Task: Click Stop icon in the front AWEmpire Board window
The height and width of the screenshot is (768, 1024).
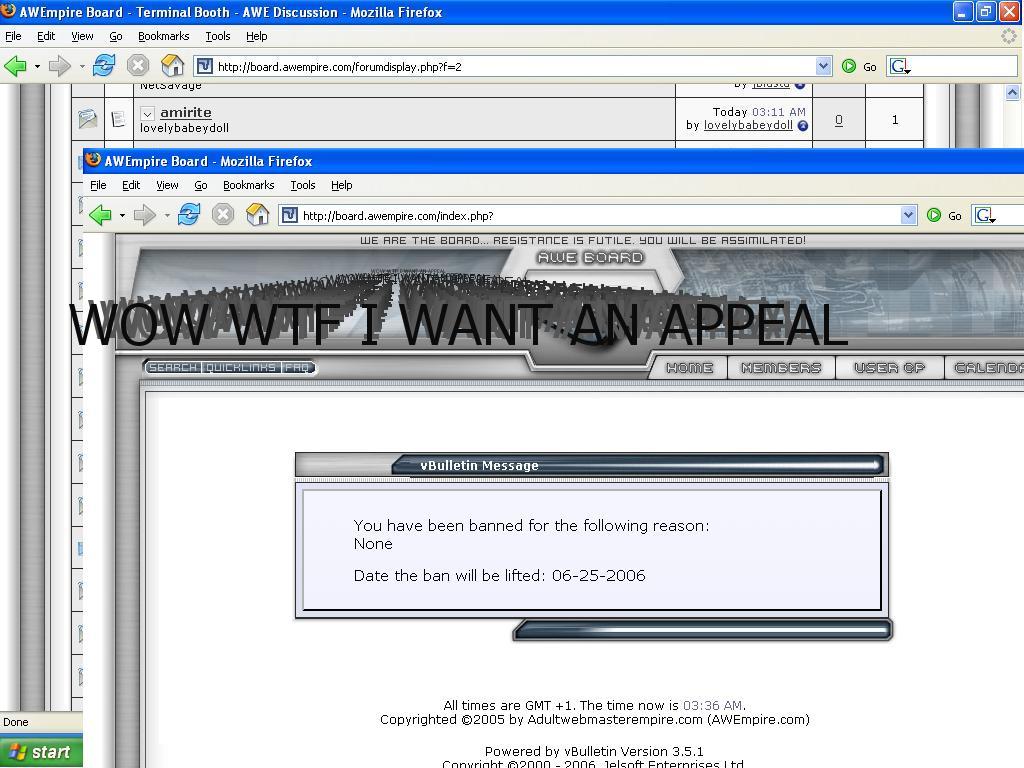Action: coord(223,215)
